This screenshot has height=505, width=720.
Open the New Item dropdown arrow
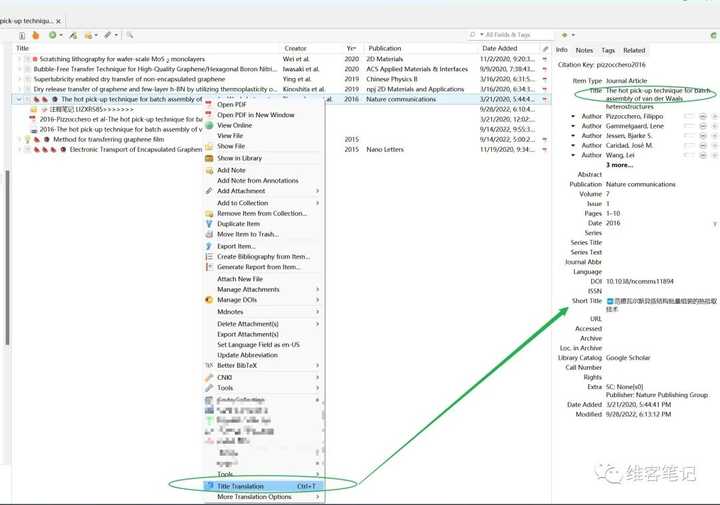pyautogui.click(x=61, y=35)
